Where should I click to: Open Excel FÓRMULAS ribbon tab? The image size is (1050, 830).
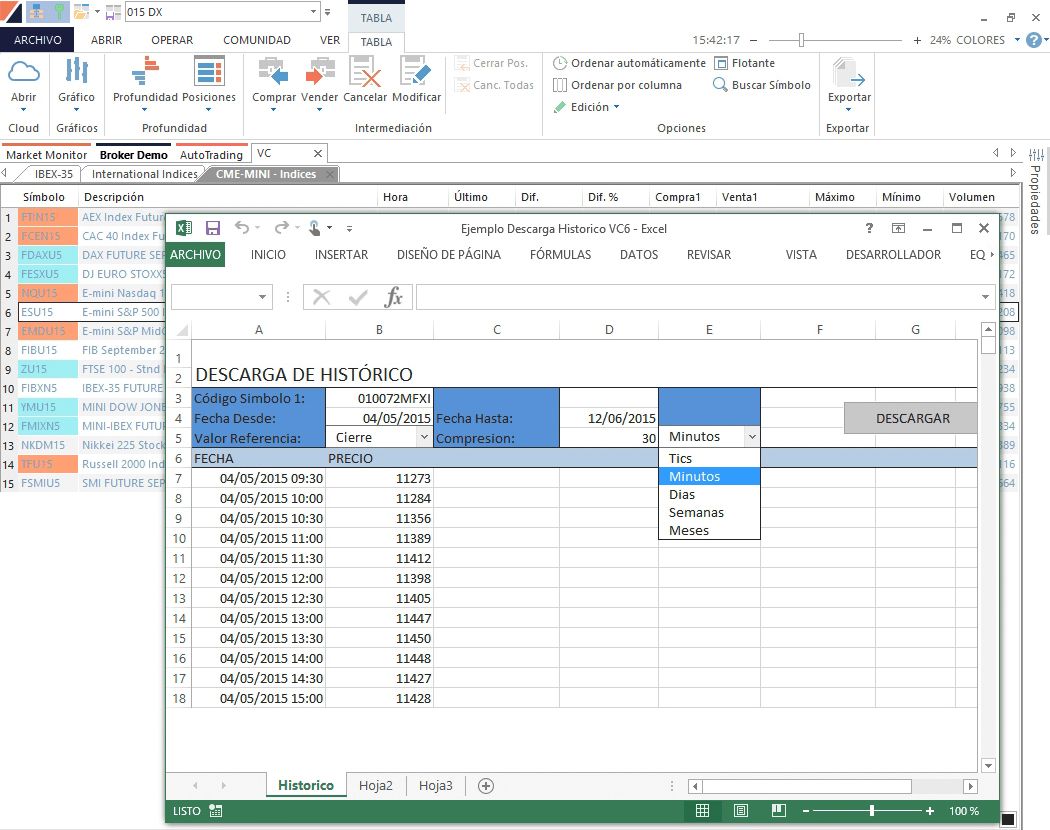560,255
